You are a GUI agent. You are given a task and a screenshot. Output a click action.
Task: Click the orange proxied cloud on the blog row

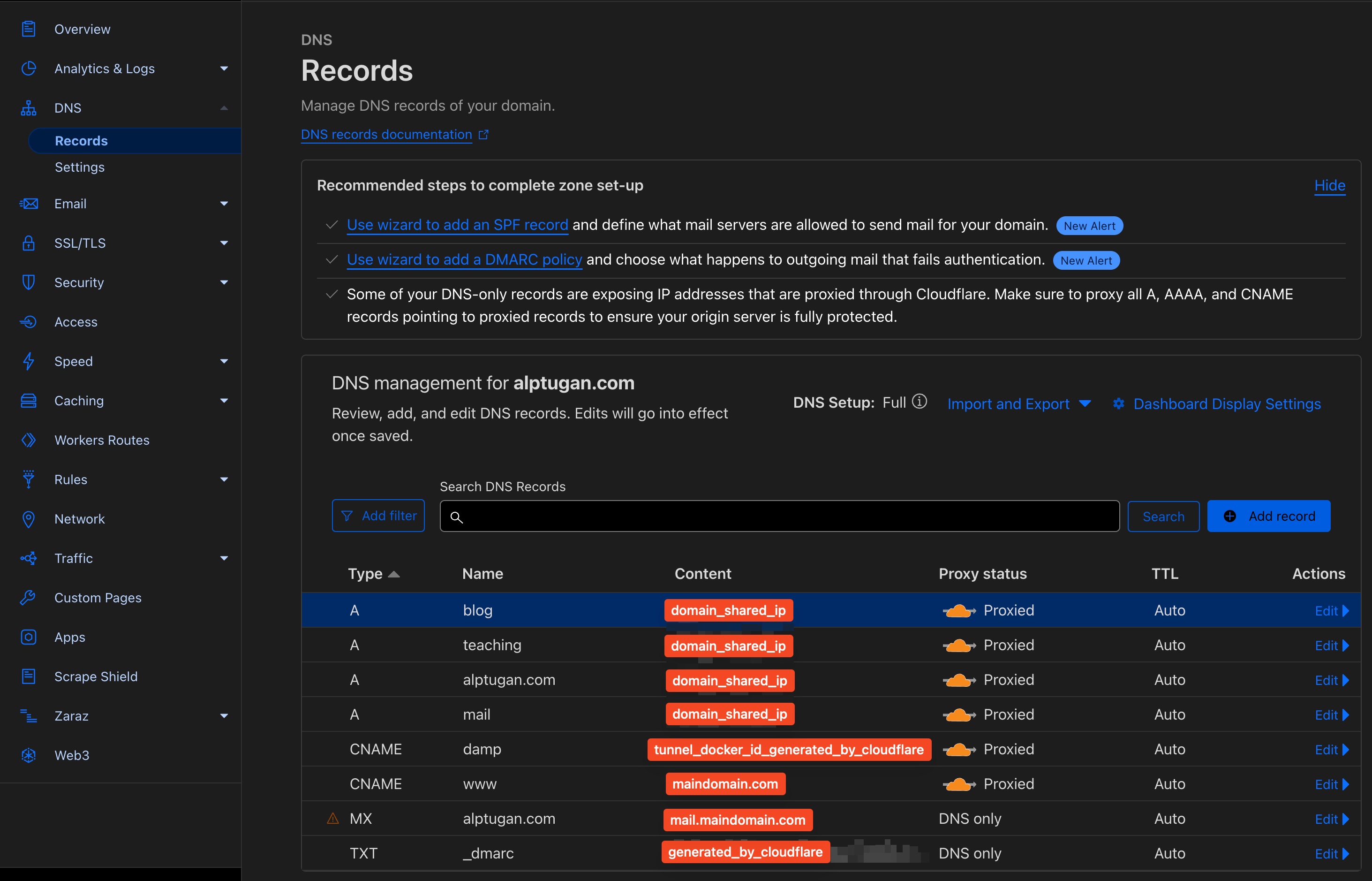959,611
